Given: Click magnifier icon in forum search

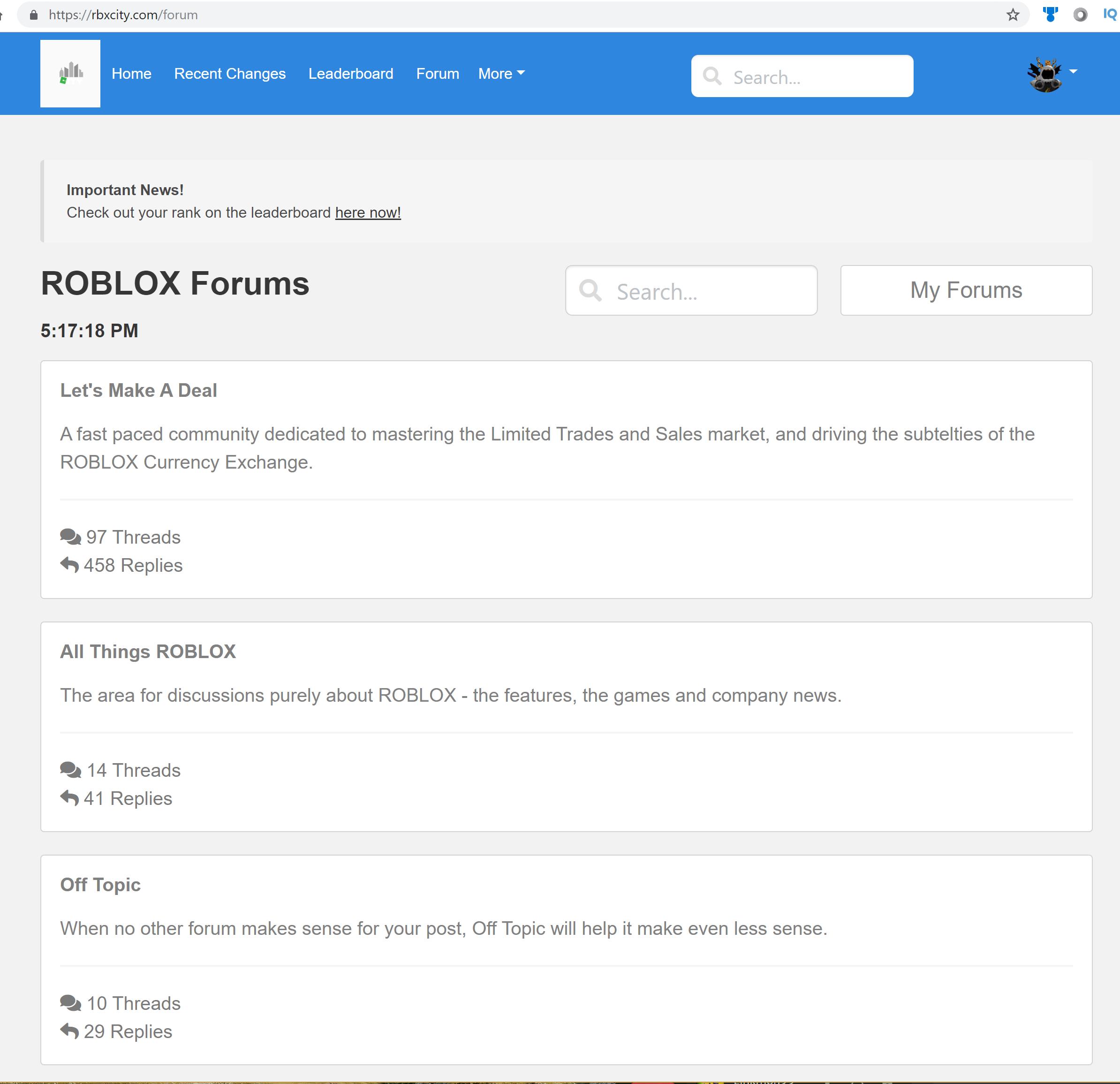Looking at the screenshot, I should (590, 290).
